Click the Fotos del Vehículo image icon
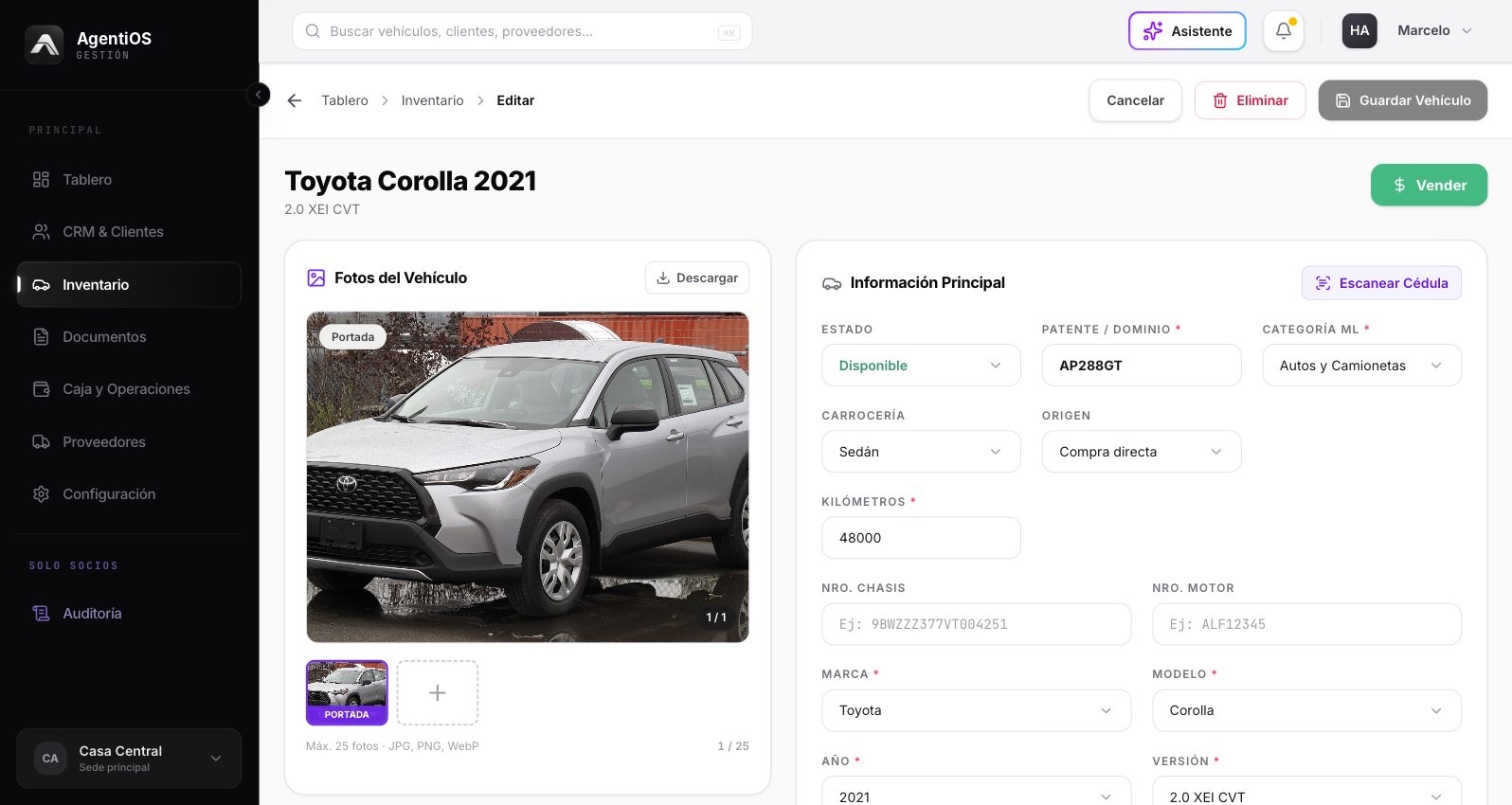This screenshot has height=805, width=1512. [x=316, y=278]
